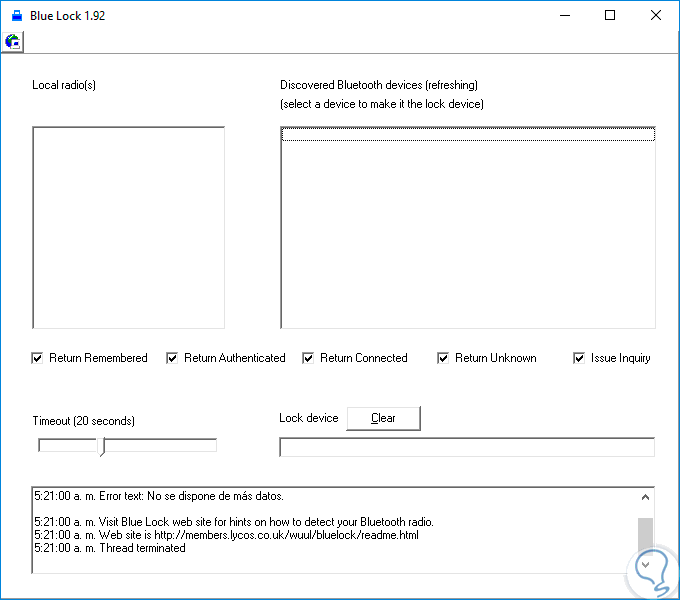Disable the Return Connected checkbox
Image resolution: width=680 pixels, height=600 pixels.
point(308,358)
